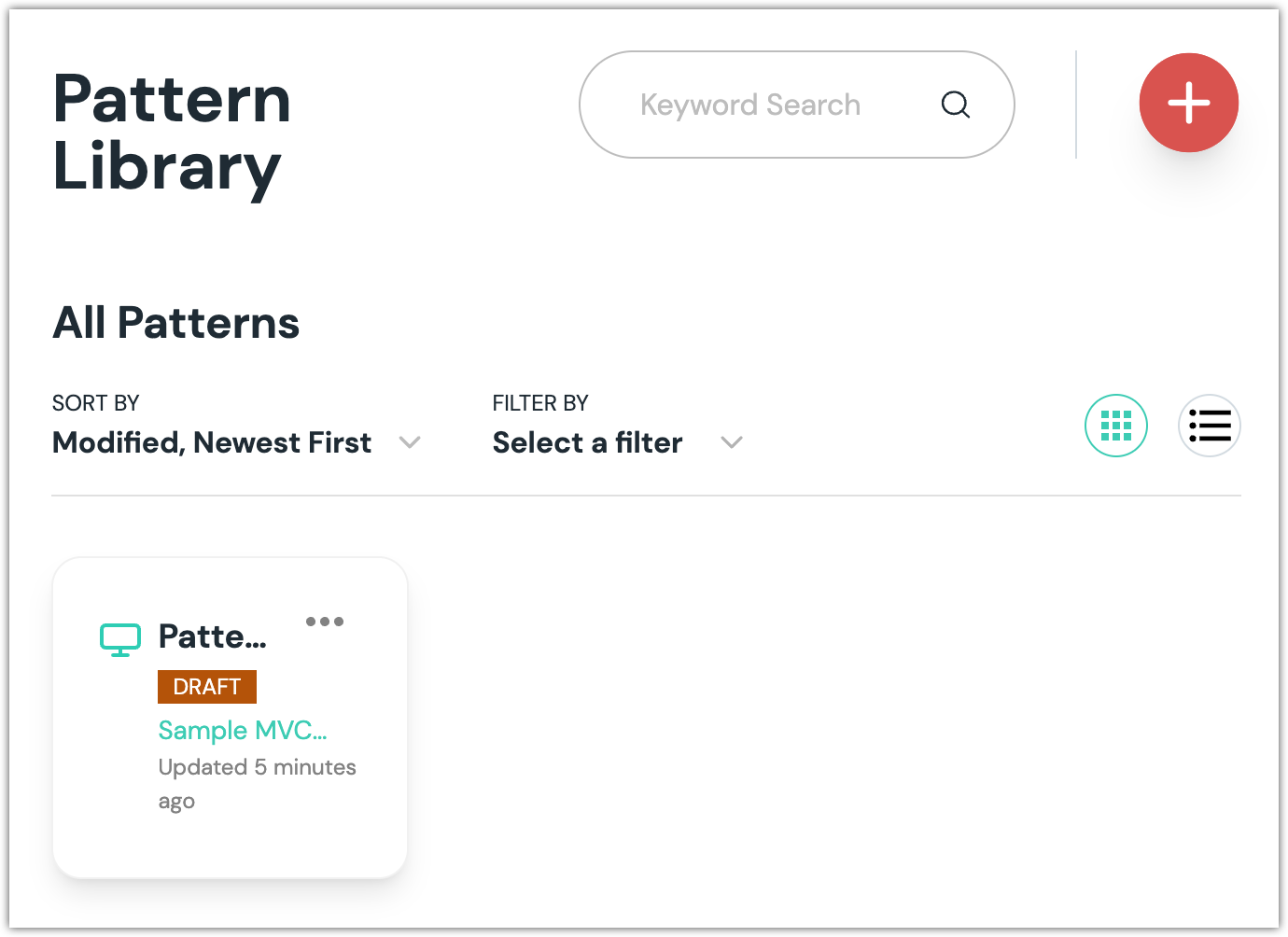Open the Sample MVC link

tap(243, 730)
